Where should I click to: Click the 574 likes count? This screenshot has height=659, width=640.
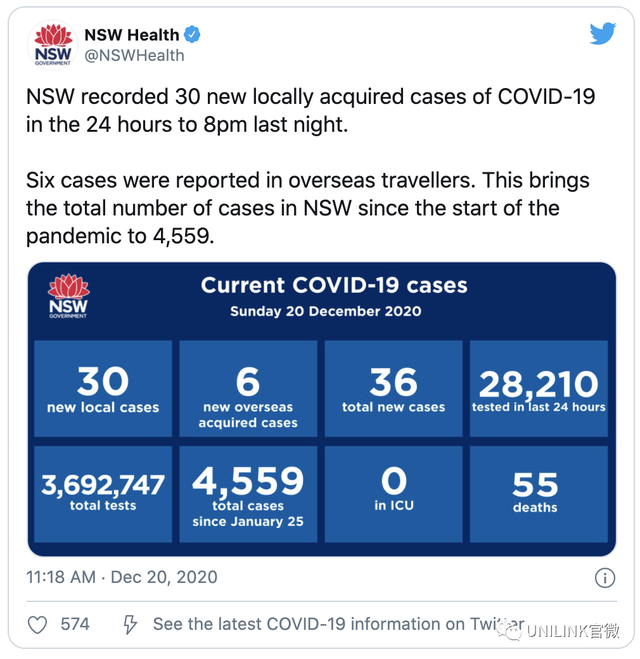pyautogui.click(x=75, y=624)
